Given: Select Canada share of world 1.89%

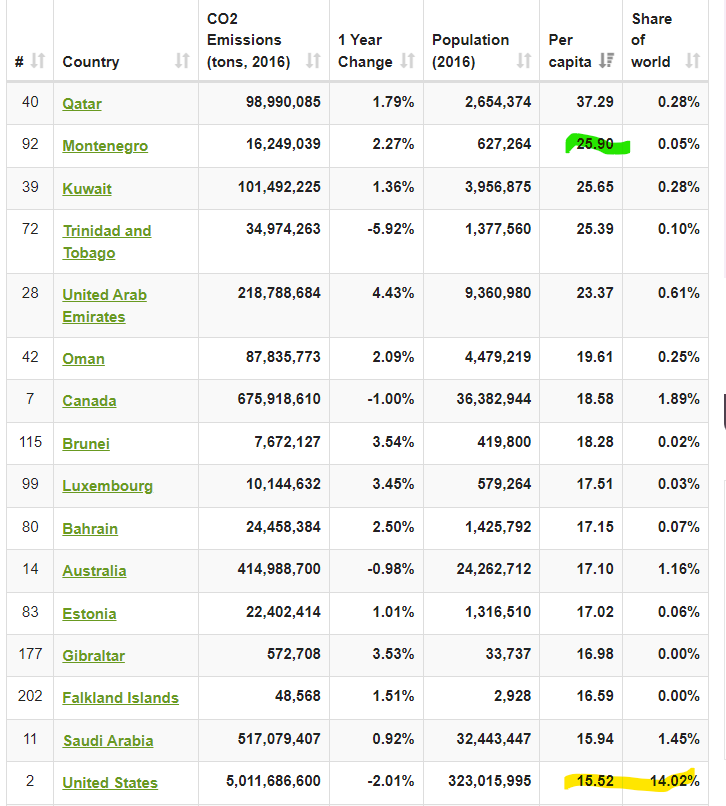Looking at the screenshot, I should pos(679,399).
